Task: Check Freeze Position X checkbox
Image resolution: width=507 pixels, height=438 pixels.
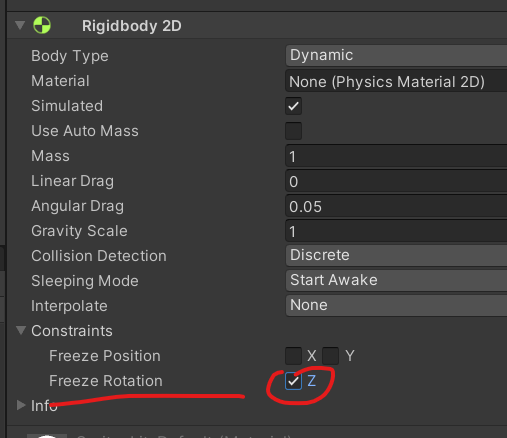Action: (293, 356)
